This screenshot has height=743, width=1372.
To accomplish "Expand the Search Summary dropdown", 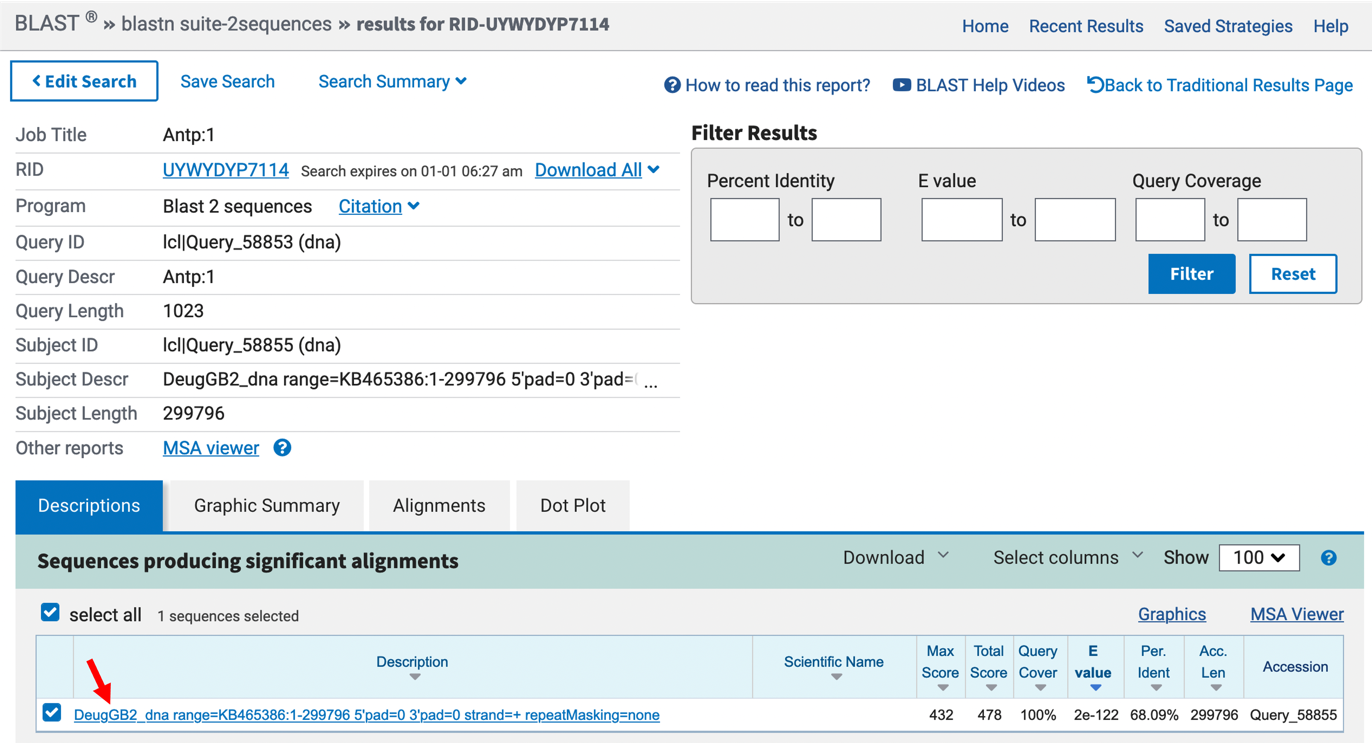I will tap(392, 82).
